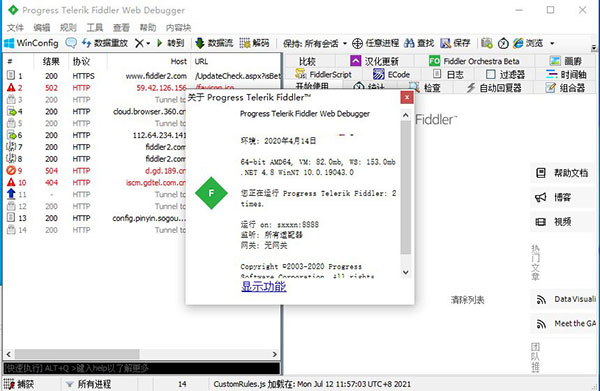This screenshot has height=391, width=600.
Task: Toggle the 解码 decode button
Action: 254,43
